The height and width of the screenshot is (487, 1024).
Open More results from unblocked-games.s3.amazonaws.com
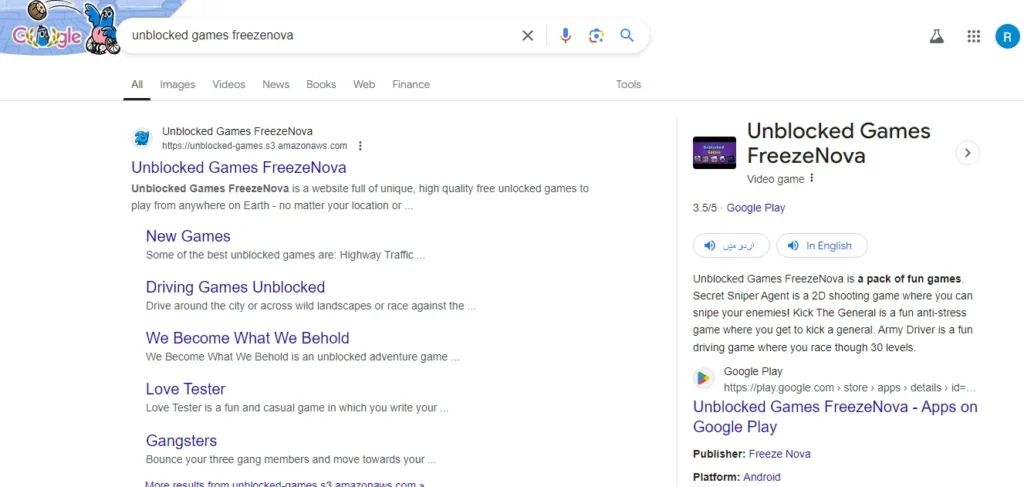click(x=285, y=484)
